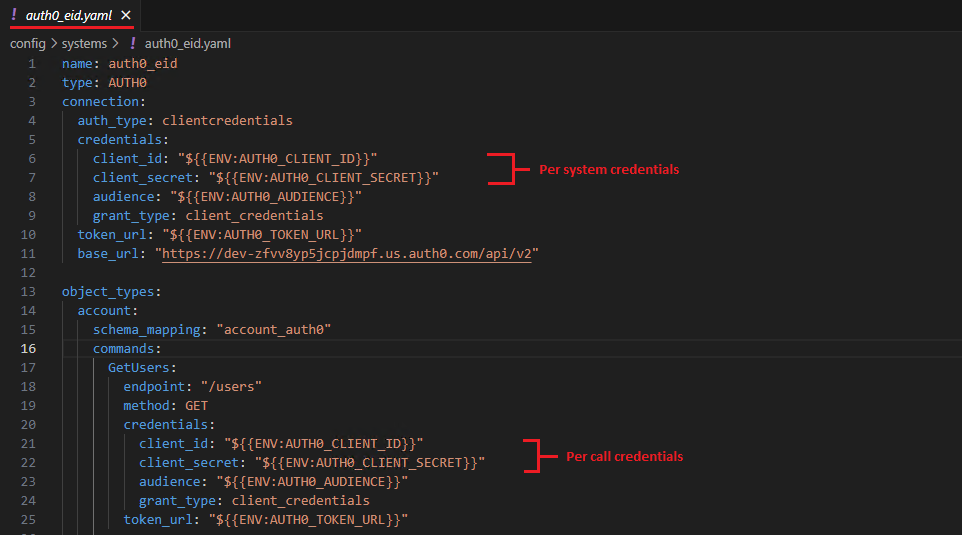The width and height of the screenshot is (962, 535).
Task: Click the 'GET' method value
Action: (196, 406)
